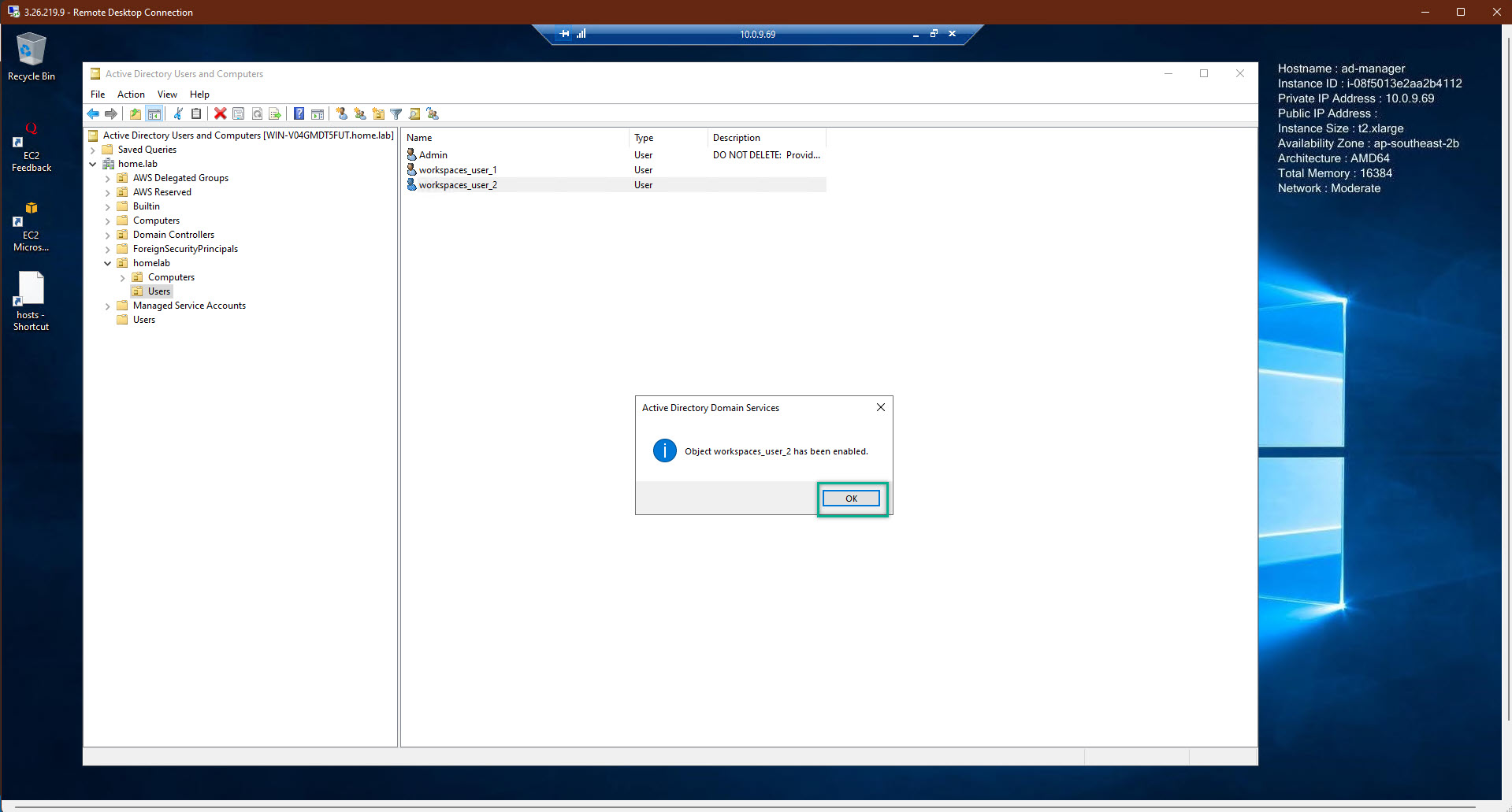The height and width of the screenshot is (812, 1512).
Task: Navigate back with the back arrow
Action: 92,114
